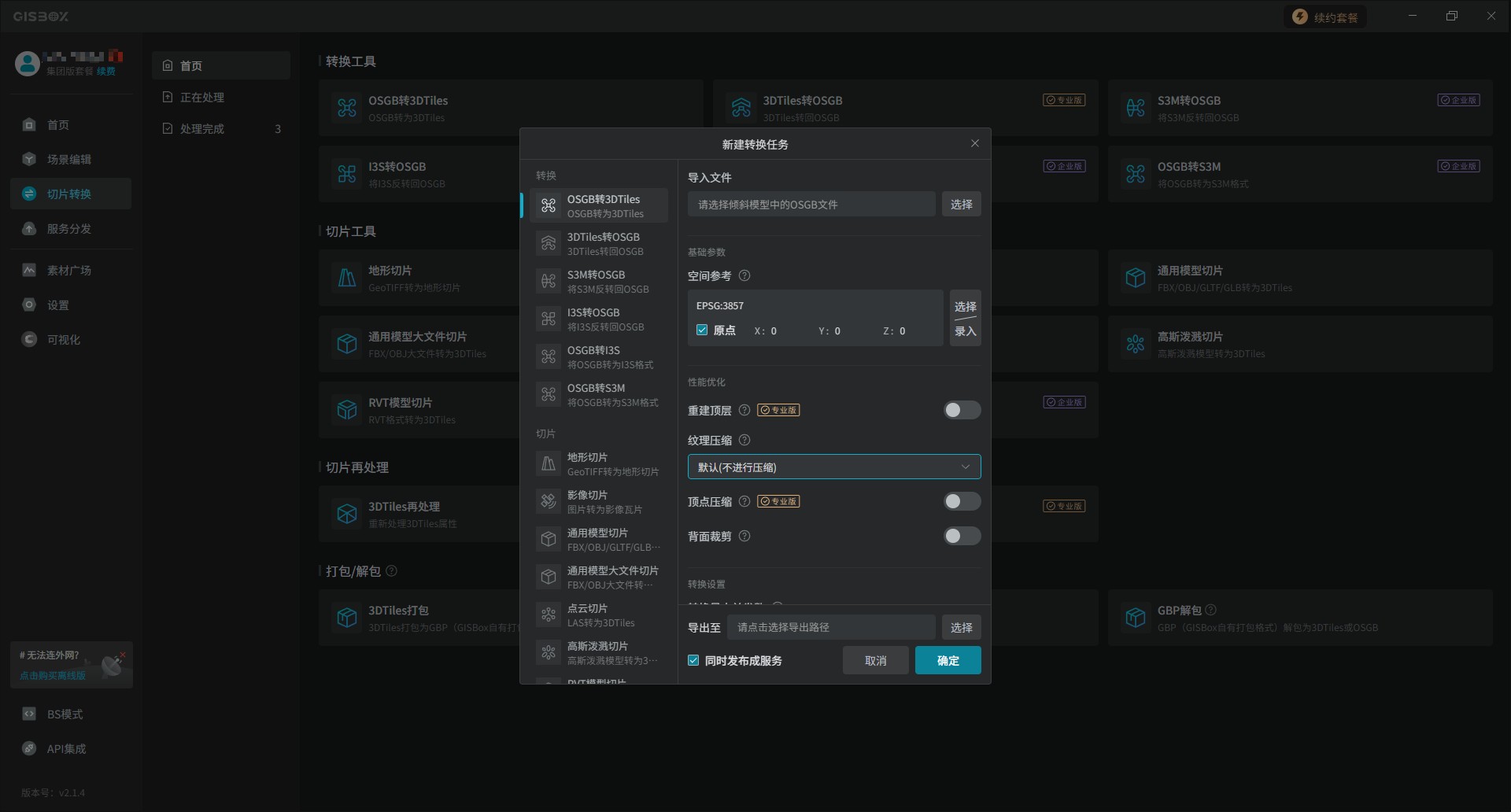Click help icon next to 空间参考
Screen dimensions: 1511x812
tap(744, 276)
